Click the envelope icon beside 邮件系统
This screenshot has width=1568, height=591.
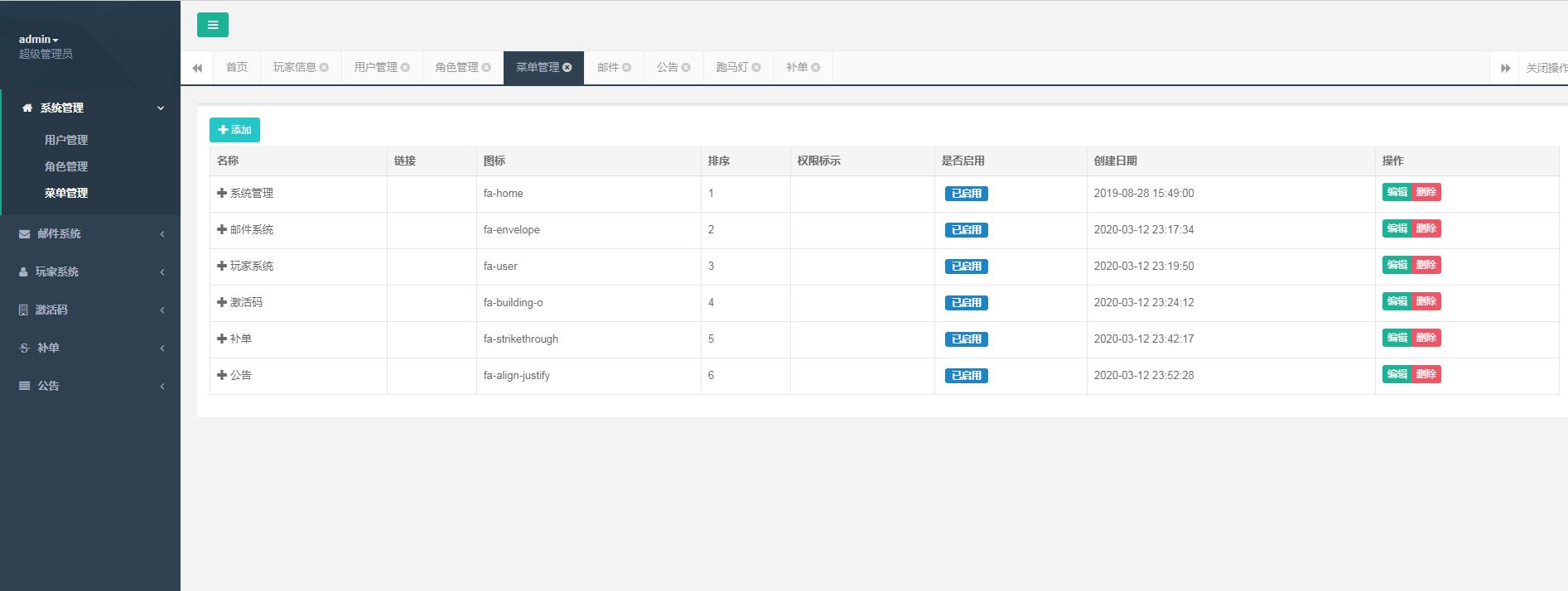coord(25,234)
